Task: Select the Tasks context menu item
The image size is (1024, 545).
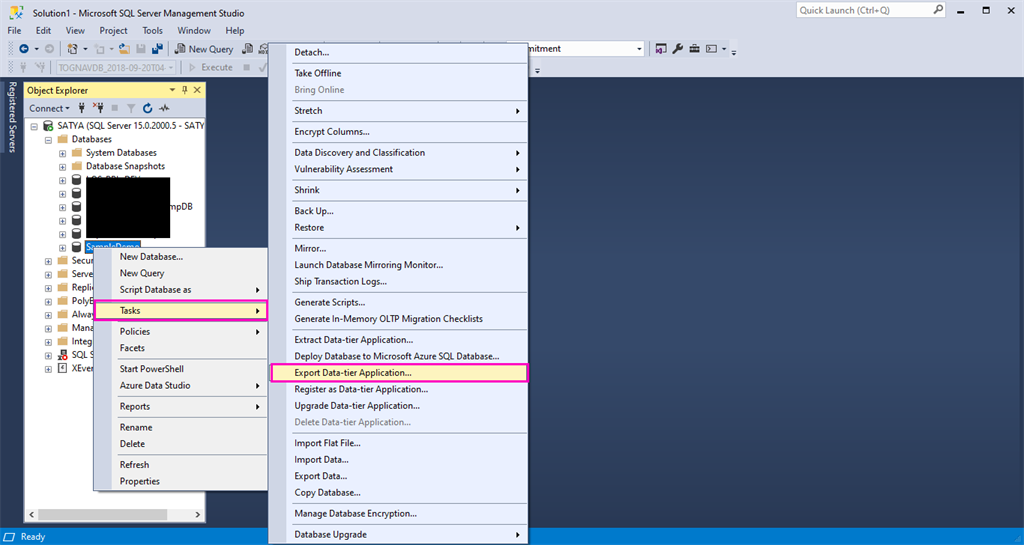Action: click(181, 311)
